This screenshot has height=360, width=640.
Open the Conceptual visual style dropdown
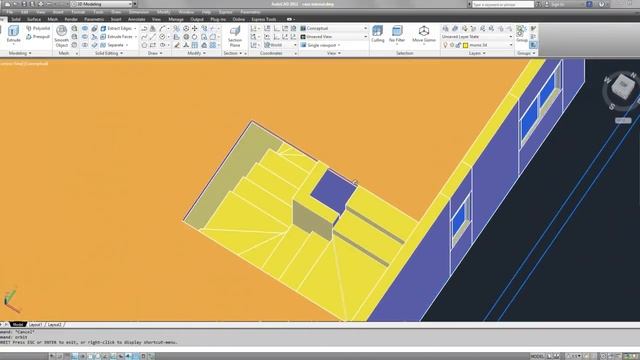pos(334,29)
